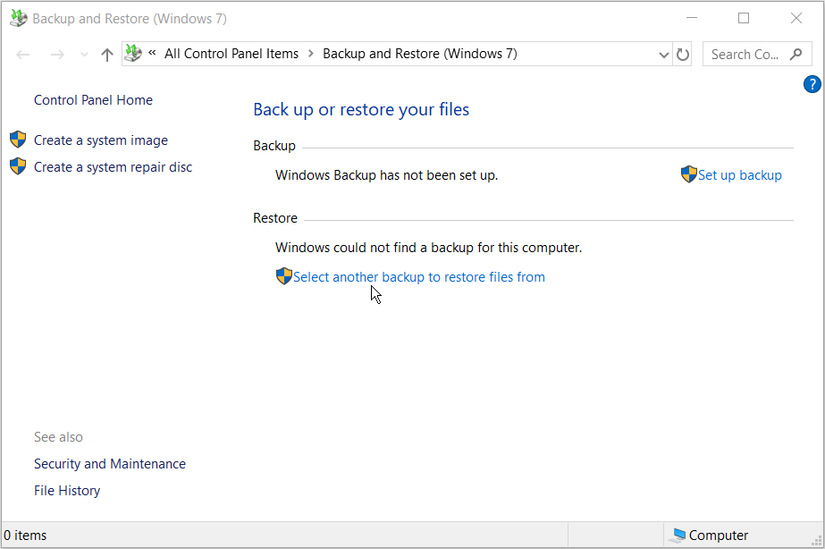Open Security and Maintenance
This screenshot has width=825, height=549.
pos(110,464)
